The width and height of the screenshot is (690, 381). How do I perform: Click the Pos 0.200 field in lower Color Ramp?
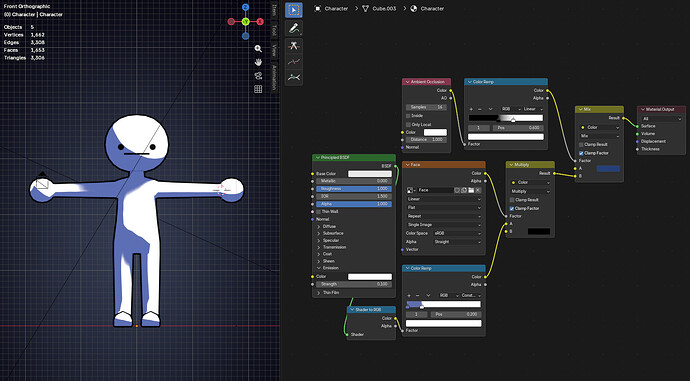coord(456,315)
